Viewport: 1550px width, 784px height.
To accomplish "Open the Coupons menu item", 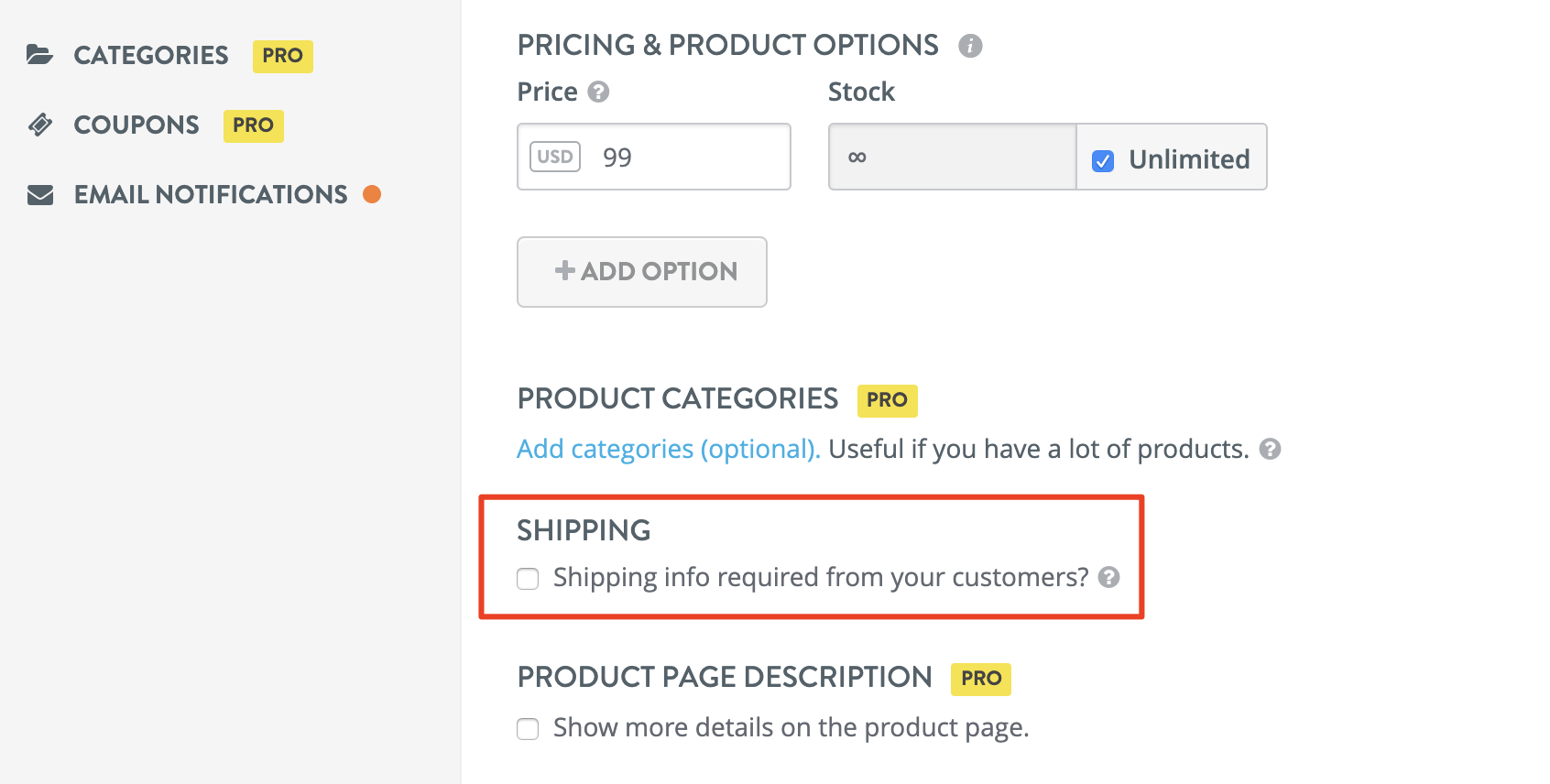I will tap(136, 125).
